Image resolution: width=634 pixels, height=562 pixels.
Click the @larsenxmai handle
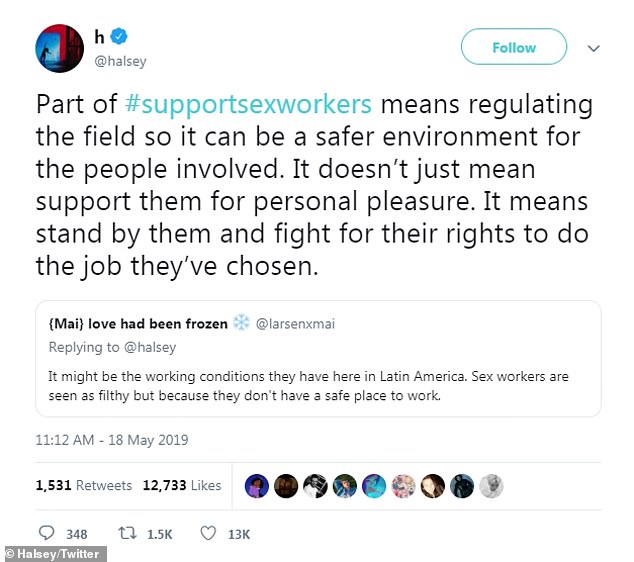(x=295, y=324)
